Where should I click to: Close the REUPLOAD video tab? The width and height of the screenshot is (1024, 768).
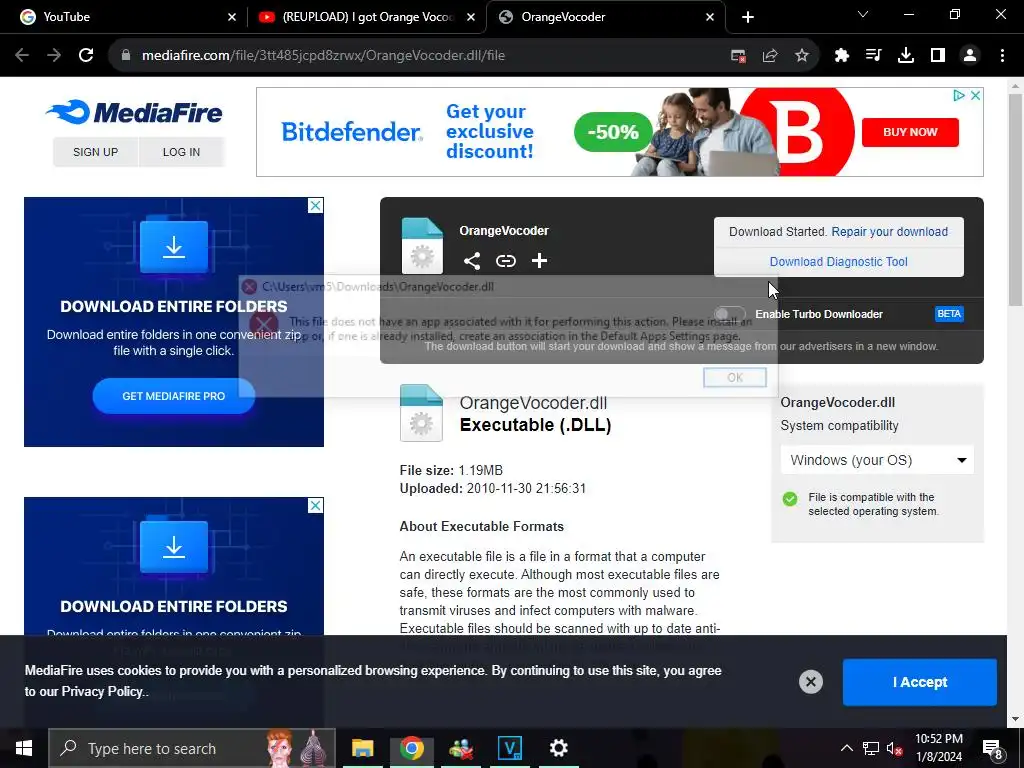coord(471,18)
